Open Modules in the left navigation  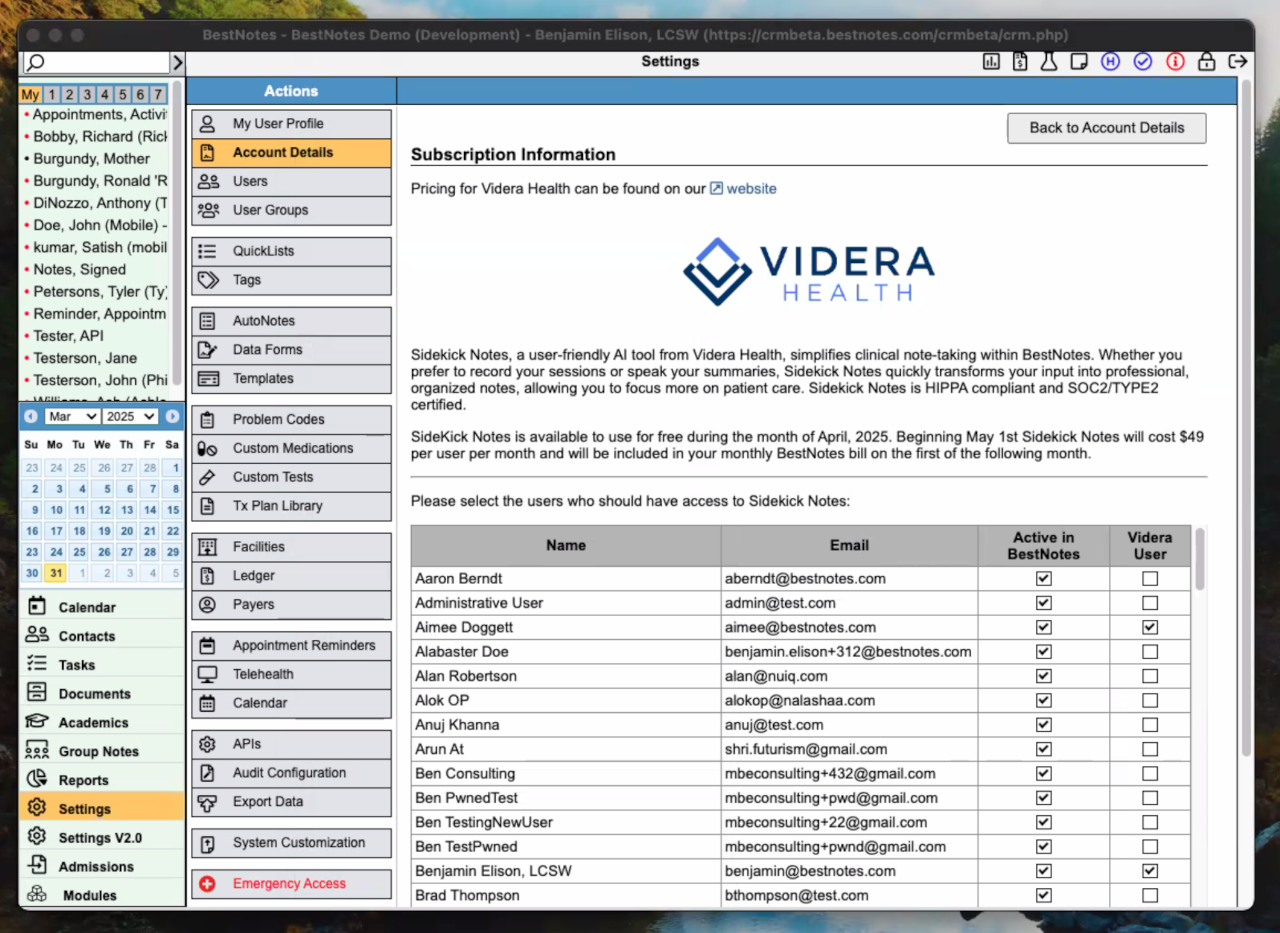click(x=102, y=895)
